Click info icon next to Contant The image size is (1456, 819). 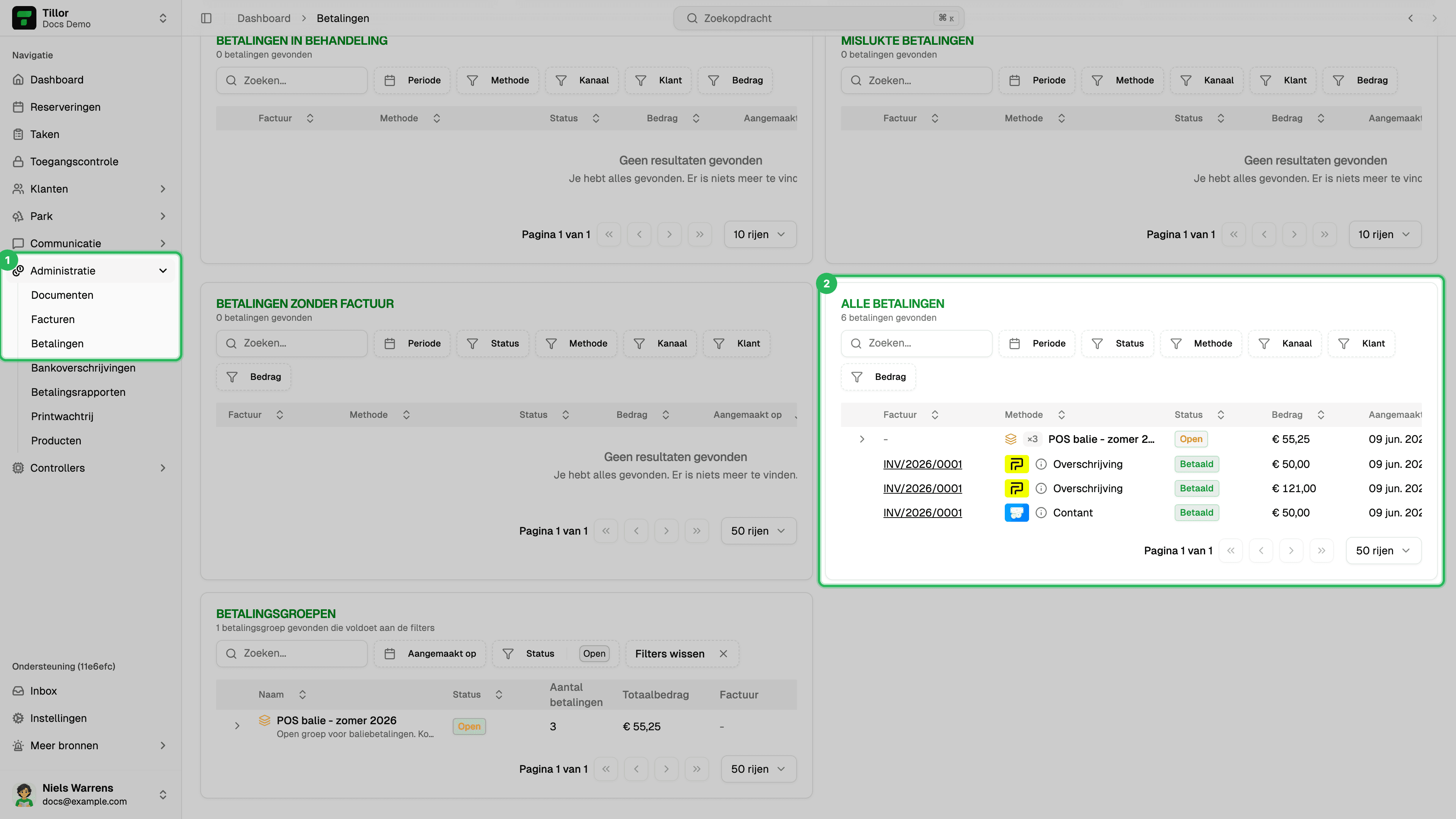point(1041,513)
